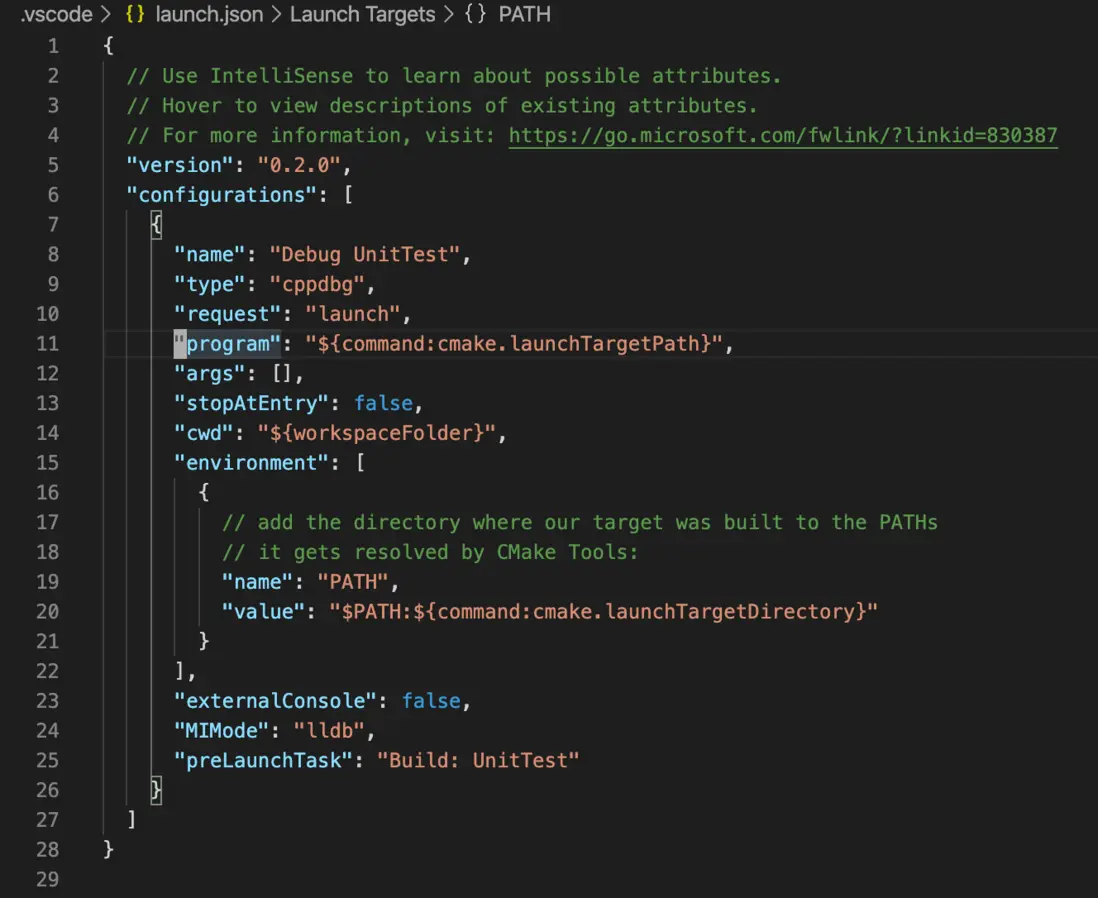The image size is (1098, 898).
Task: Open the launch.json breadcrumb dropdown
Action: click(x=209, y=15)
